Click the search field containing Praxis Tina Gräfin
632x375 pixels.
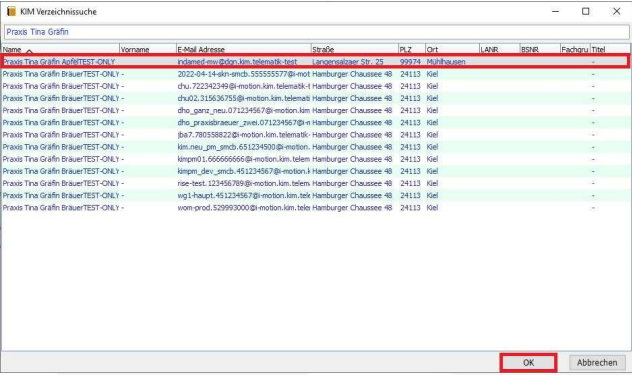pyautogui.click(x=316, y=32)
